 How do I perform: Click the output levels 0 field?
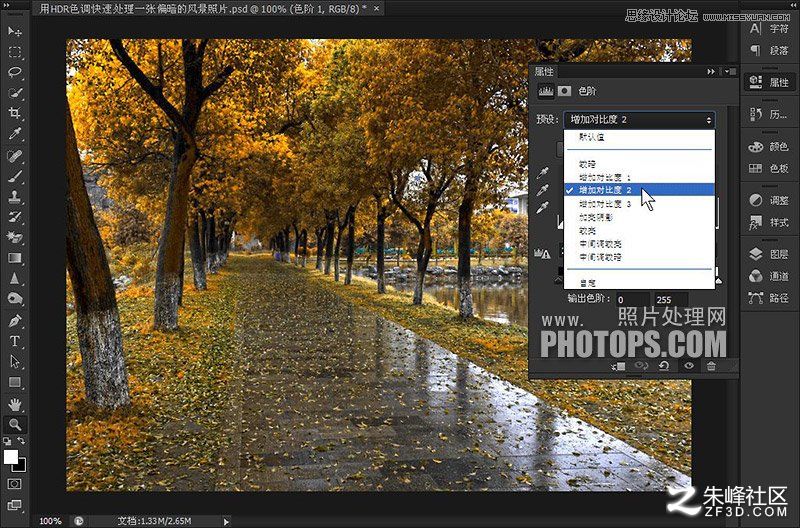pyautogui.click(x=633, y=299)
